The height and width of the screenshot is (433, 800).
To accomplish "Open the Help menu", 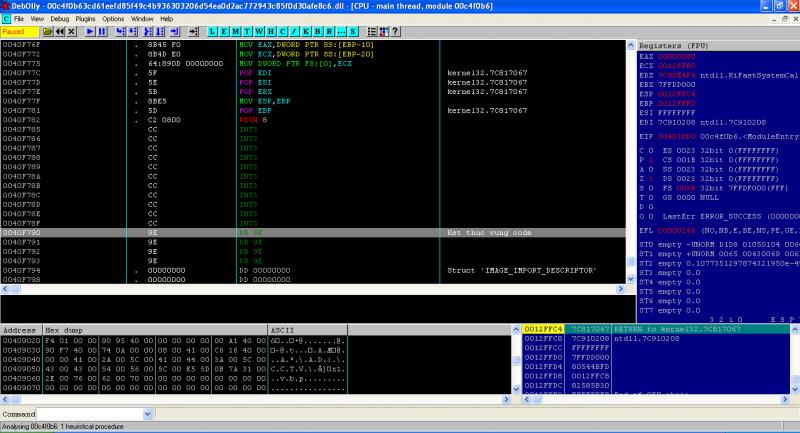I will pyautogui.click(x=167, y=19).
